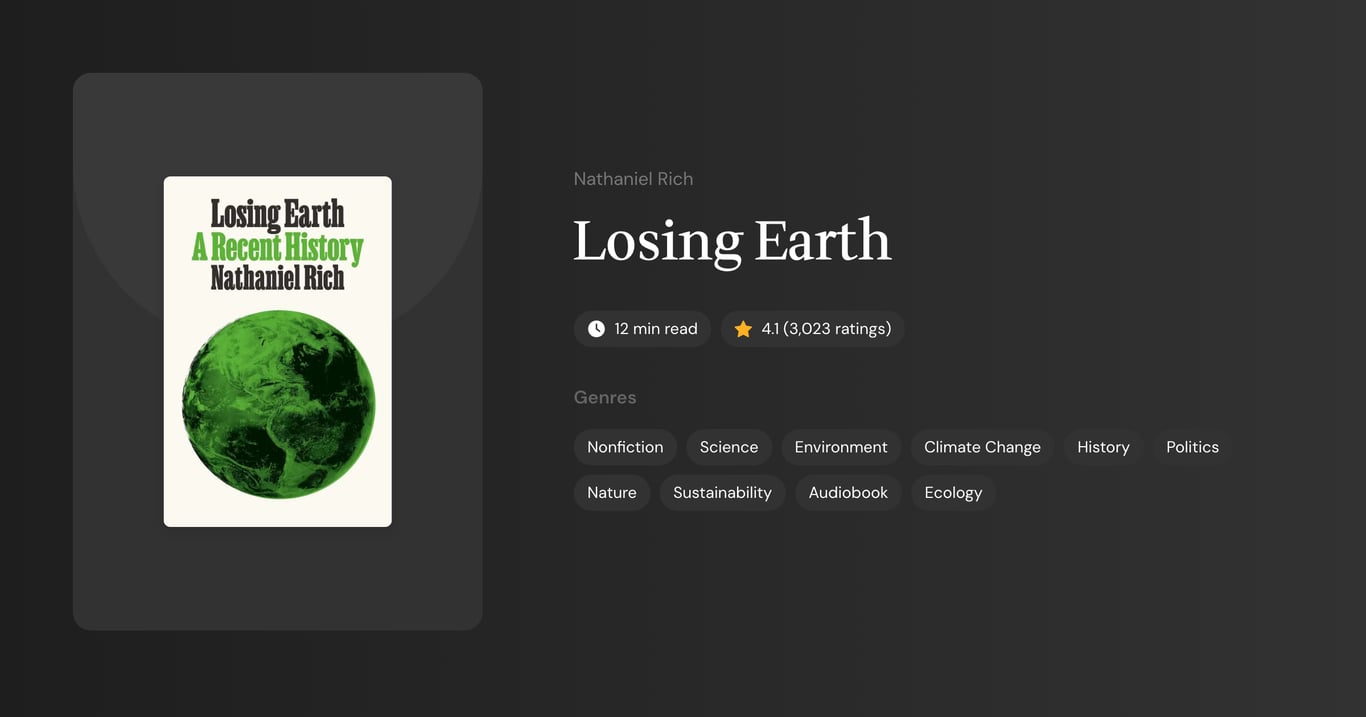Select the Nonfiction genre tag
Screen dimensions: 1366x717
[x=625, y=447]
